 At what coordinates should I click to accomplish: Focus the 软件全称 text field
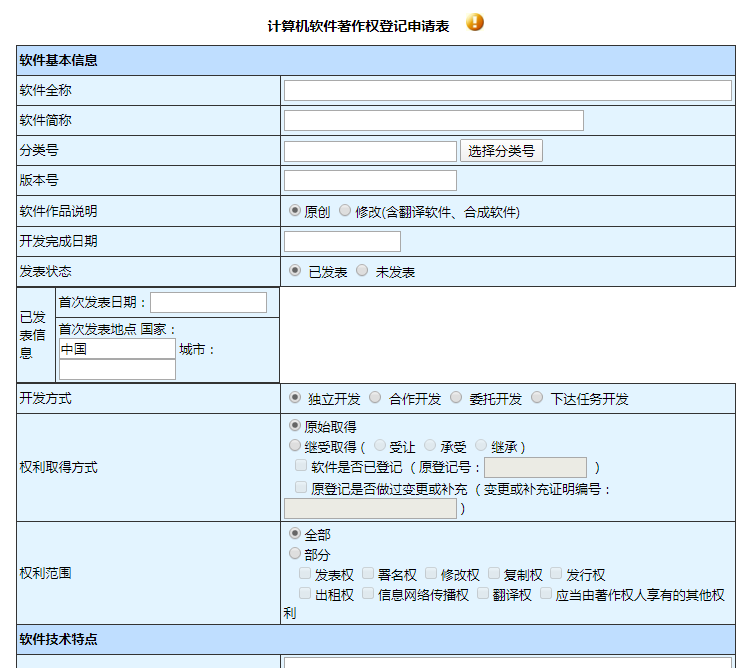pyautogui.click(x=508, y=90)
